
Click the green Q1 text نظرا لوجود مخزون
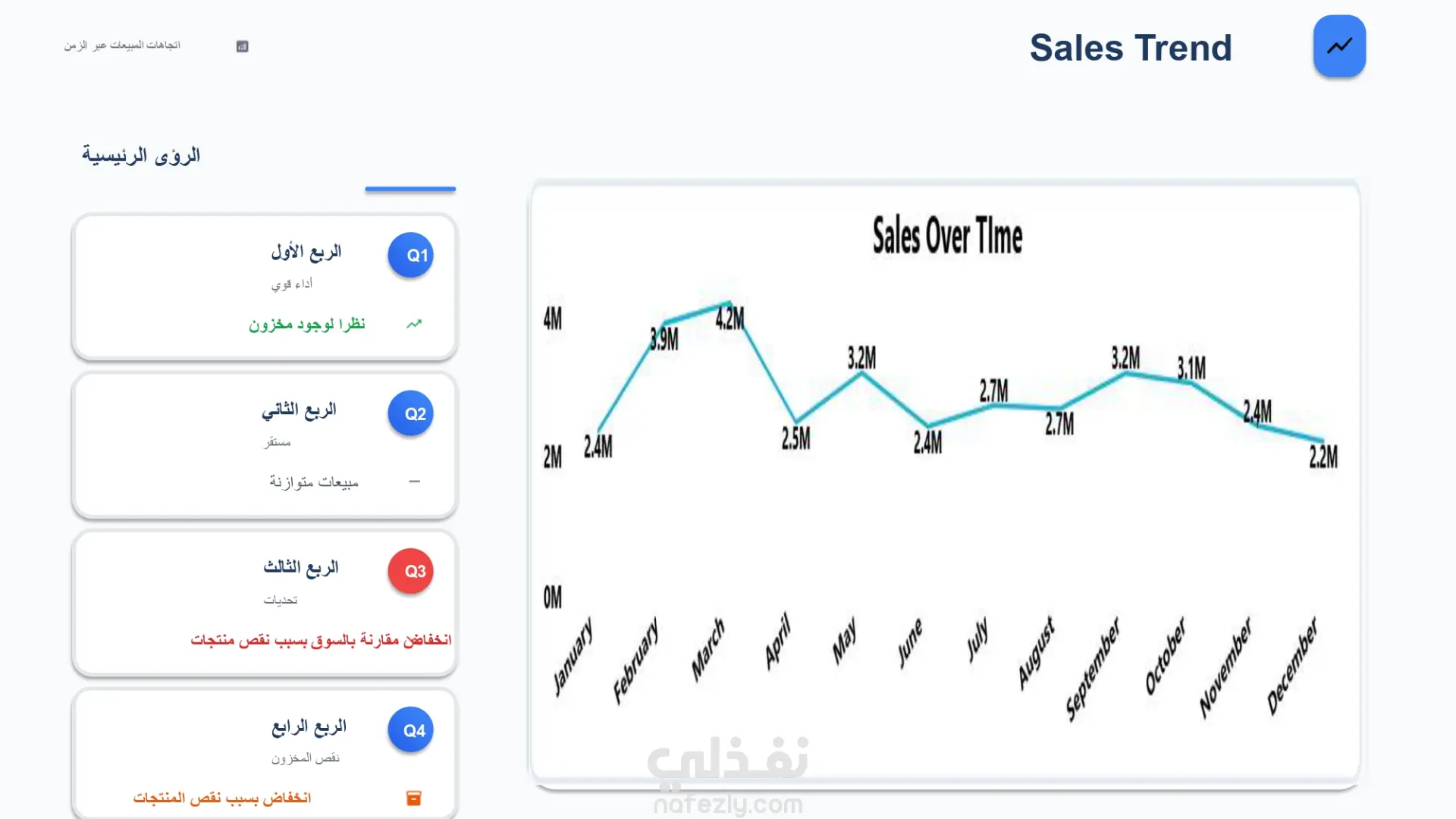tap(307, 325)
